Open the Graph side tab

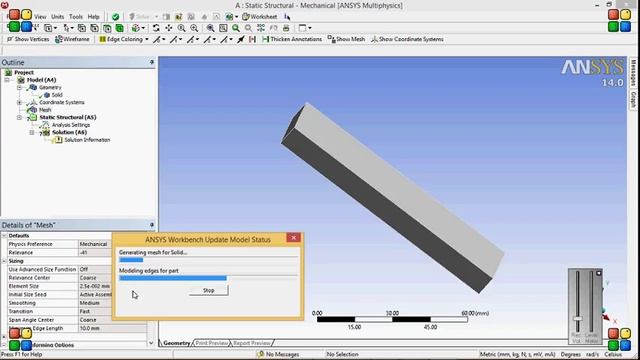(633, 100)
